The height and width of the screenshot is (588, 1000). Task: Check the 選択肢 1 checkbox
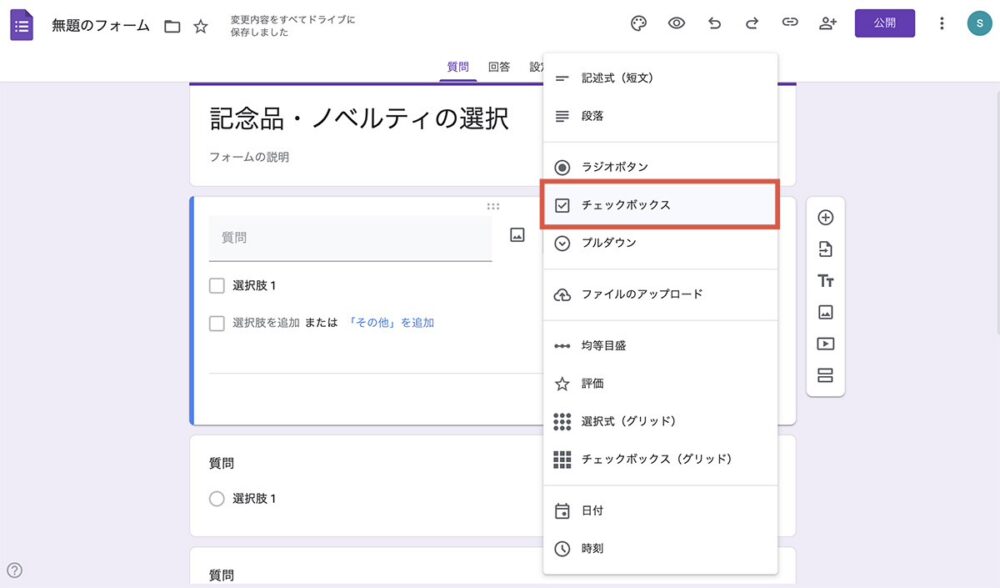point(216,285)
